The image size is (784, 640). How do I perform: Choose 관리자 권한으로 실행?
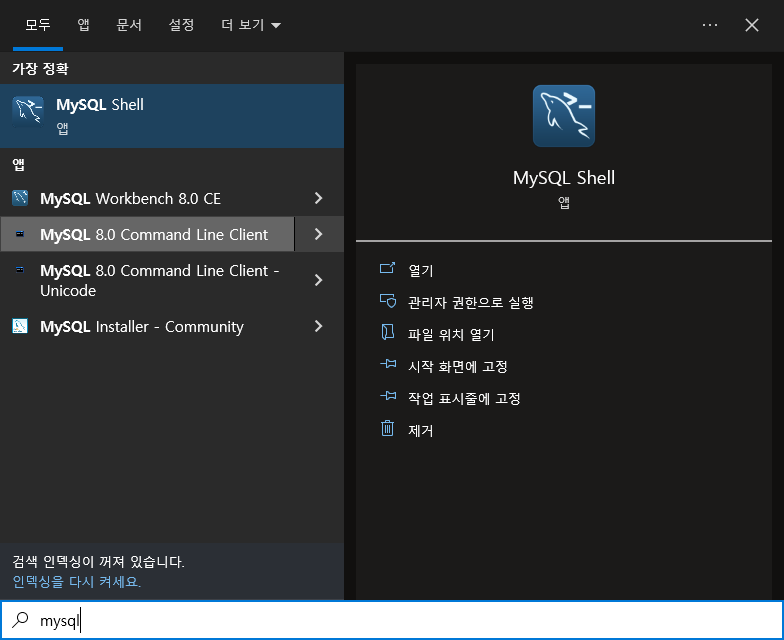470,302
